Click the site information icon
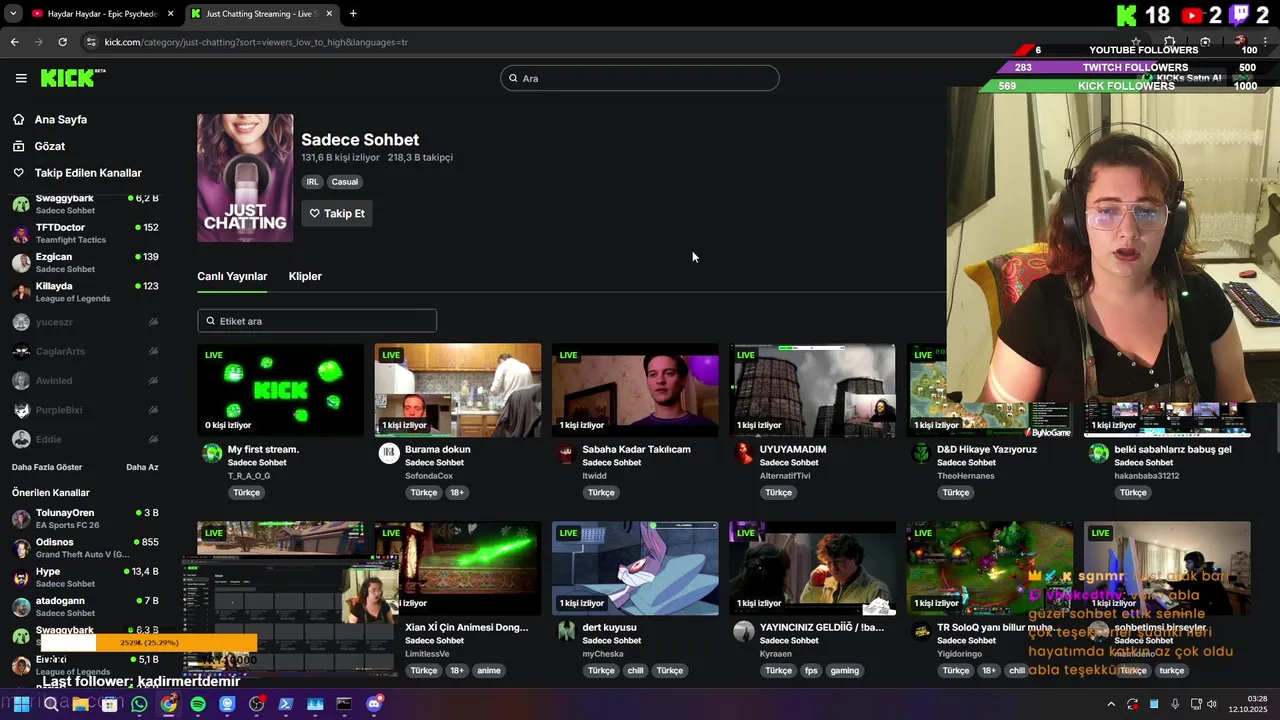 pos(91,42)
